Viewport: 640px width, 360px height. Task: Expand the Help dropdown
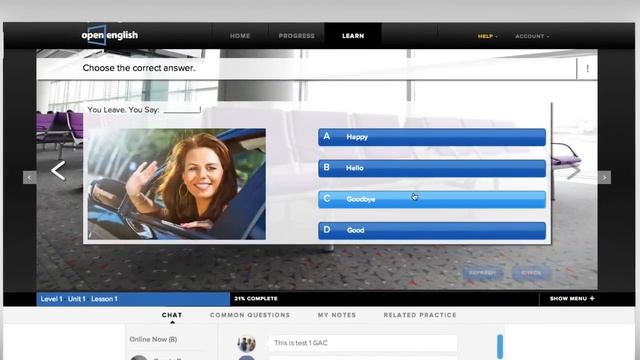[x=487, y=36]
